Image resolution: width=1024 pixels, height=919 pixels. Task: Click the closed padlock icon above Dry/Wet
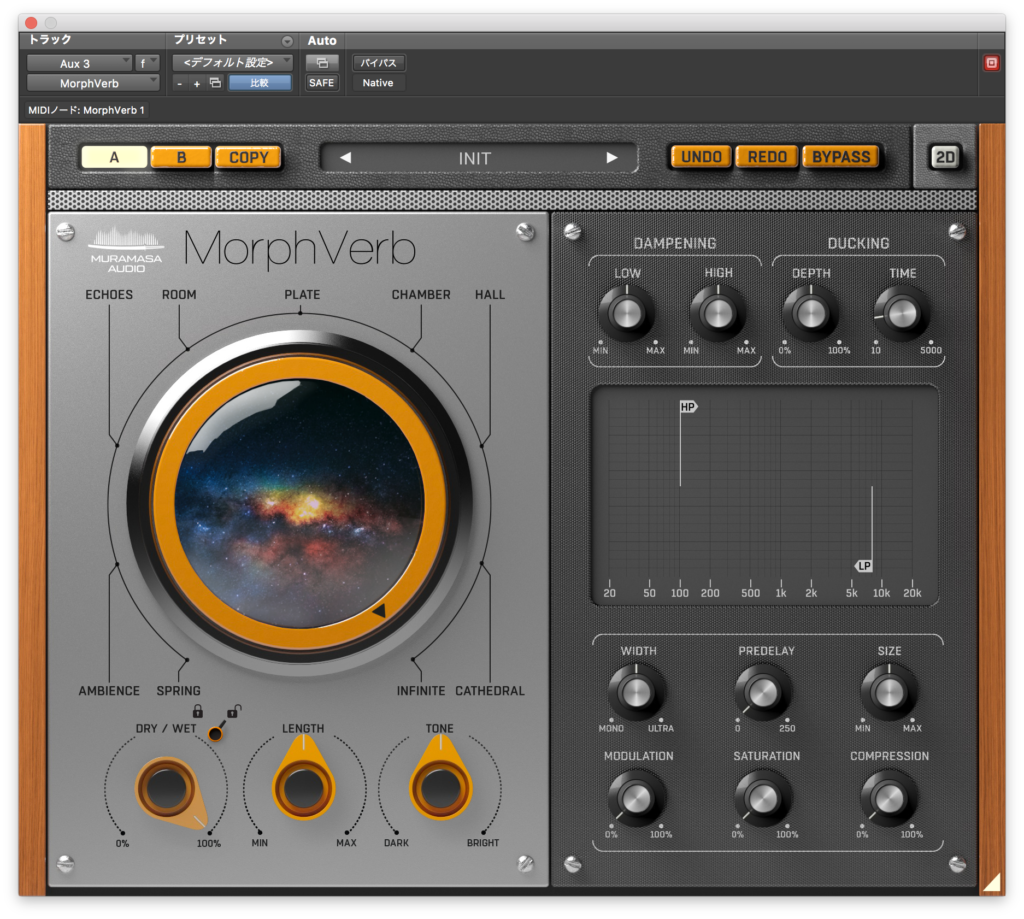pyautogui.click(x=197, y=711)
